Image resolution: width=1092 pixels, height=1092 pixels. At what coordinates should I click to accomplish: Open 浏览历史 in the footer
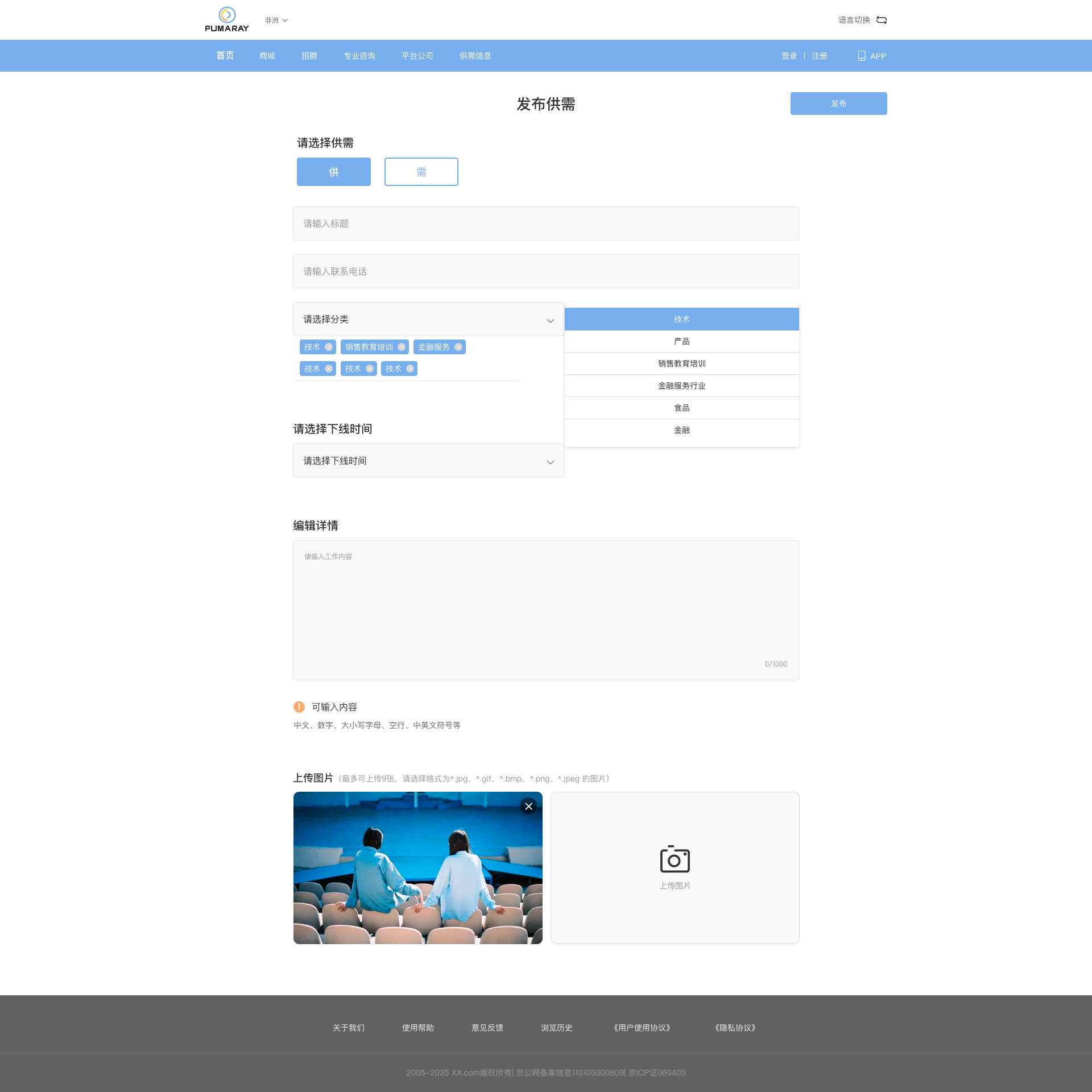557,1028
